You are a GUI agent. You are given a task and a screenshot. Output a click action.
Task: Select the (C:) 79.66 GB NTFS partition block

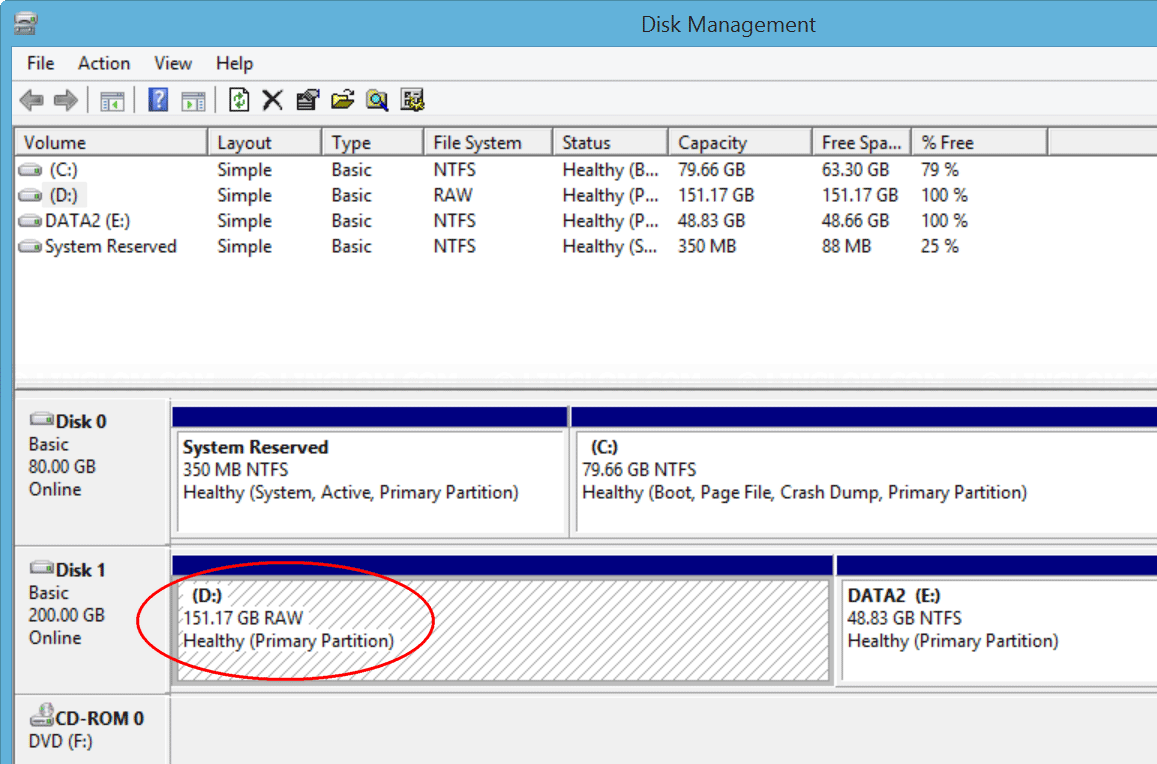click(860, 482)
